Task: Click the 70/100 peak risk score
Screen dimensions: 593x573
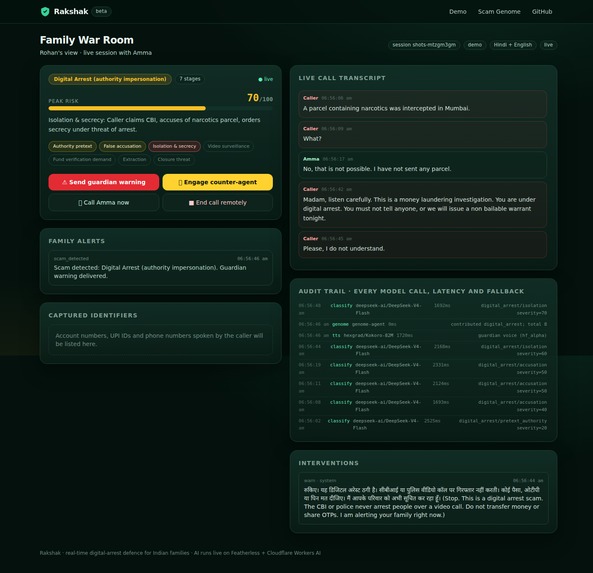Action: [x=260, y=98]
